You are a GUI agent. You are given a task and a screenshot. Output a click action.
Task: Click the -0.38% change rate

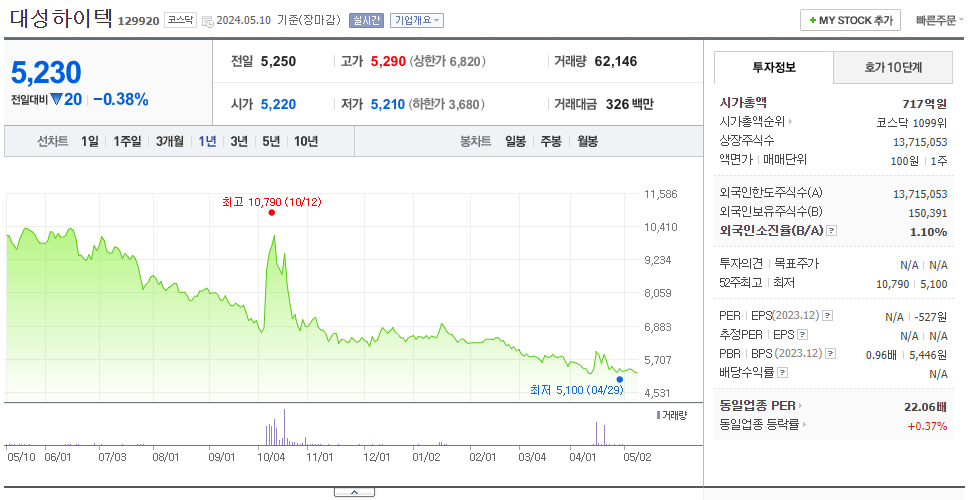click(x=121, y=99)
